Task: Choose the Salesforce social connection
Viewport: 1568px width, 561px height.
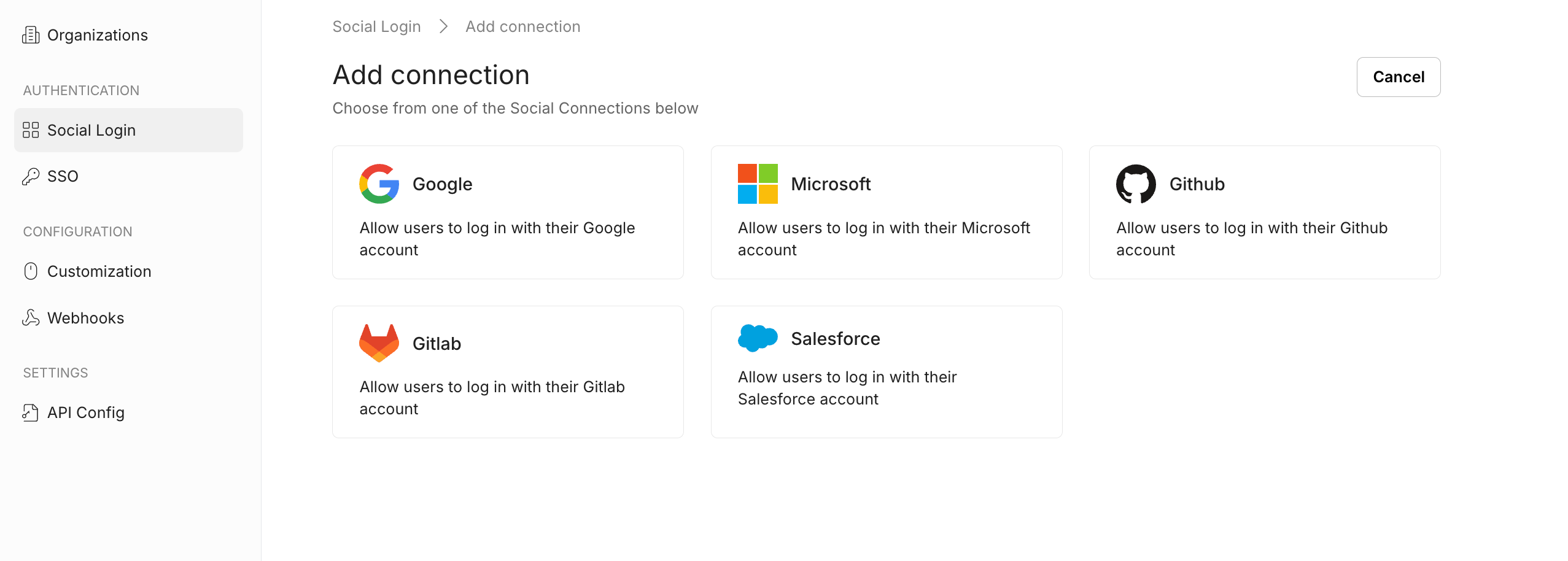Action: pos(886,371)
